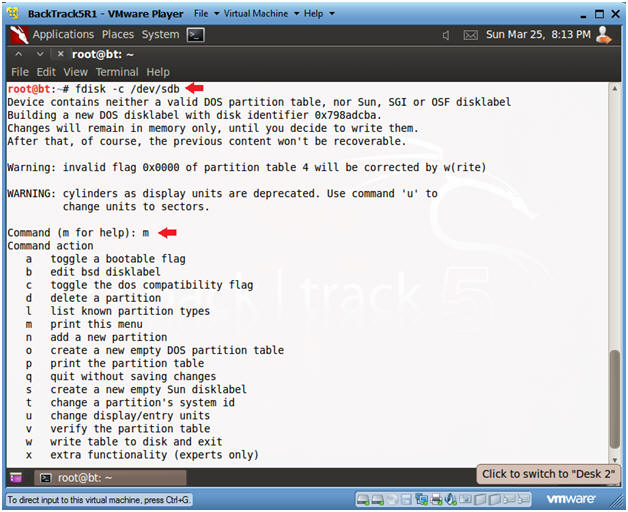This screenshot has width=628, height=512.
Task: Click the BackTrack dragon logo icon
Action: pos(19,35)
